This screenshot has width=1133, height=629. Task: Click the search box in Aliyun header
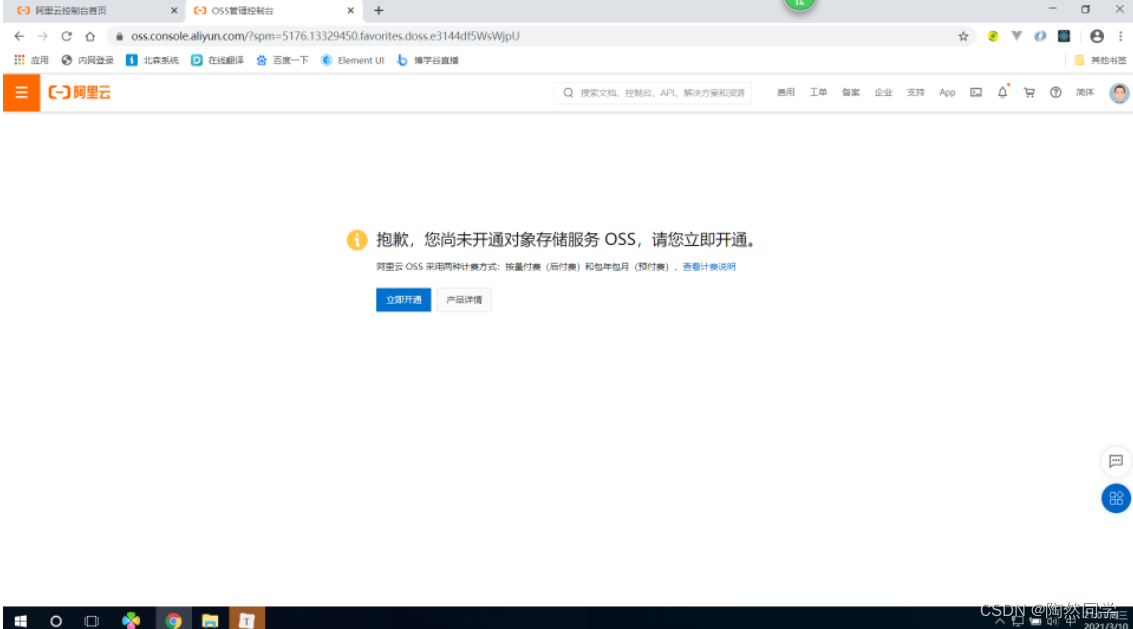click(x=652, y=93)
